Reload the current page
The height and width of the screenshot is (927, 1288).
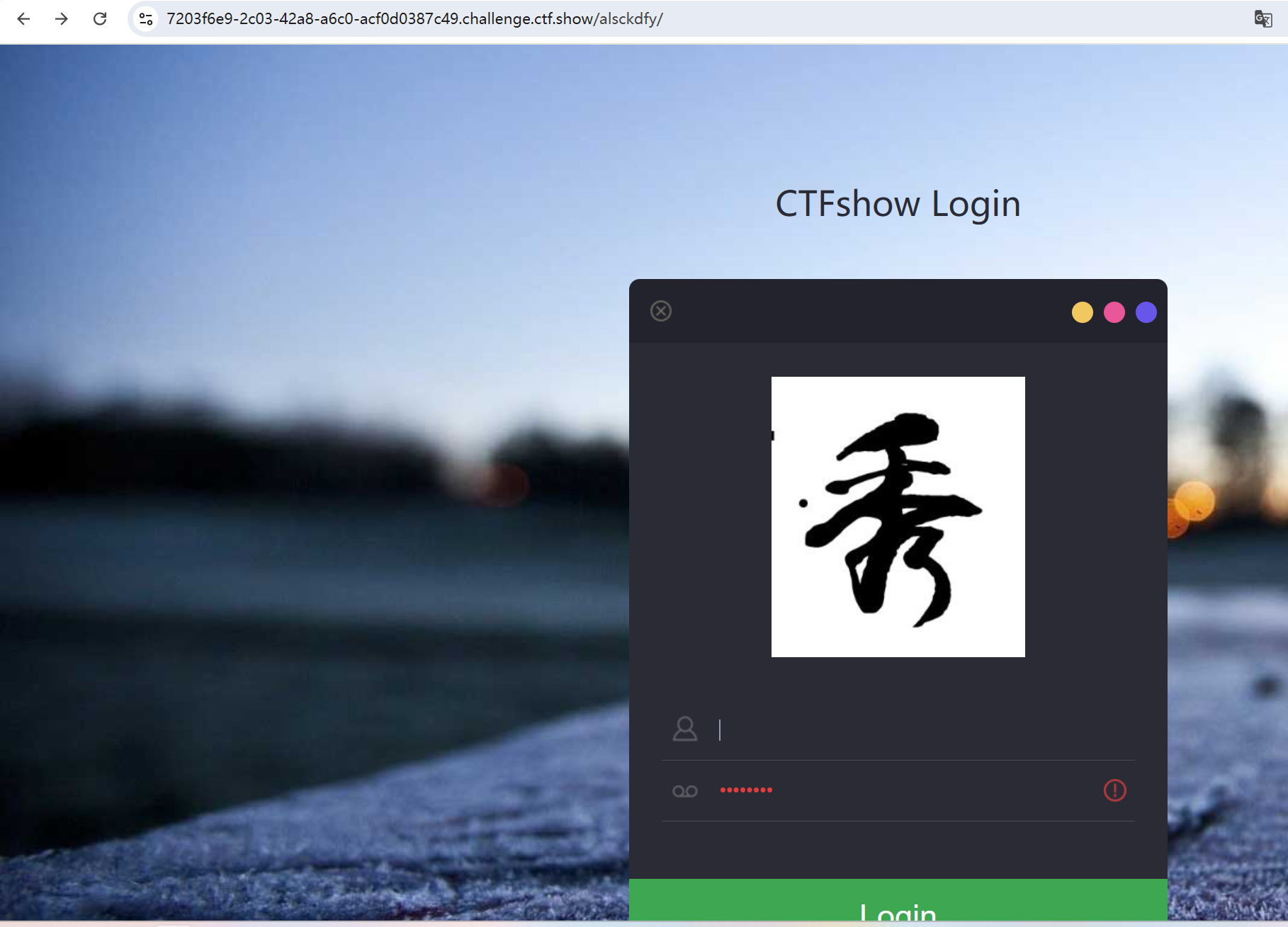click(100, 19)
